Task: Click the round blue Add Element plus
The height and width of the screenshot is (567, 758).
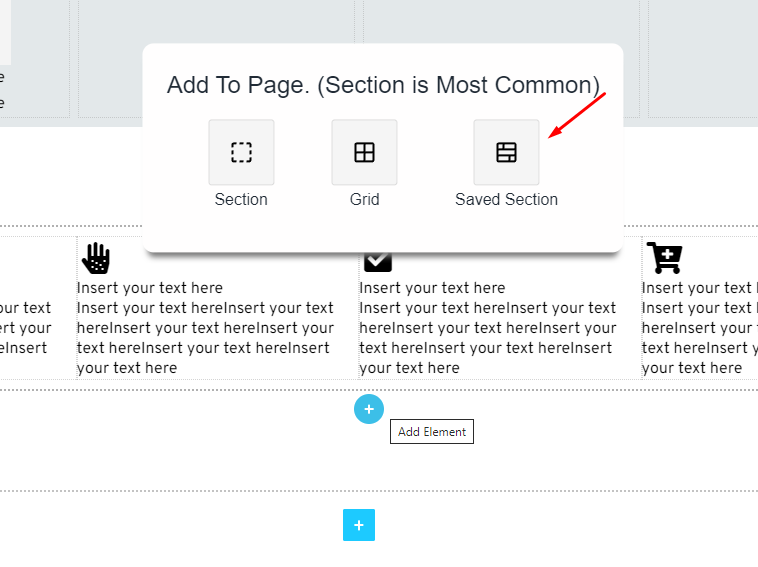Action: coord(368,408)
